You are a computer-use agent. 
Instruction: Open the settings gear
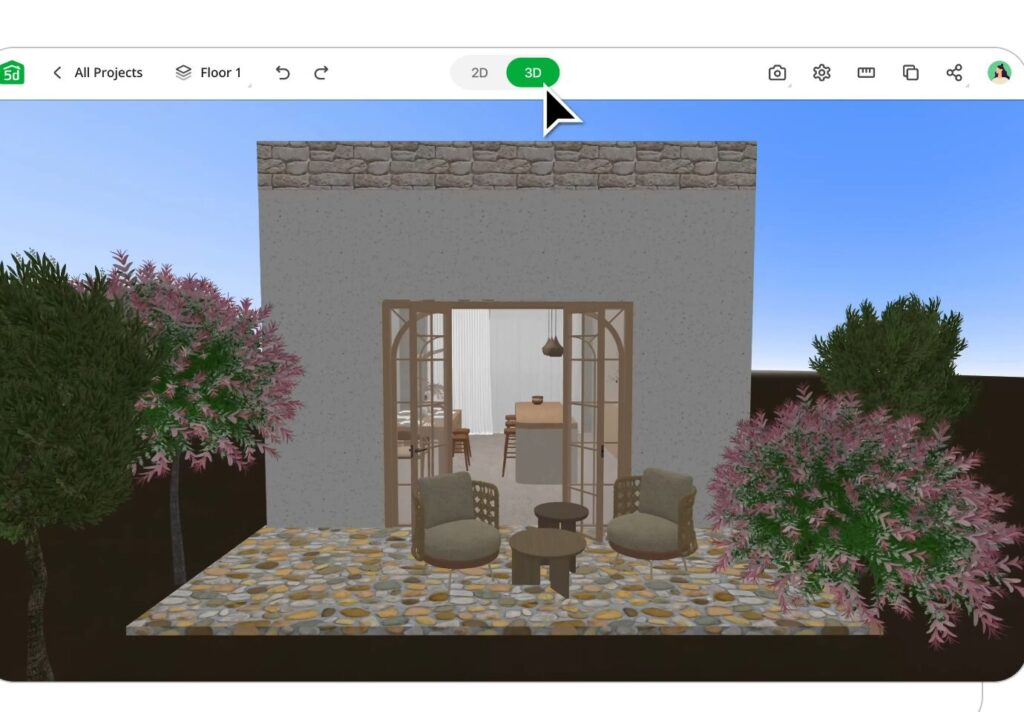821,72
